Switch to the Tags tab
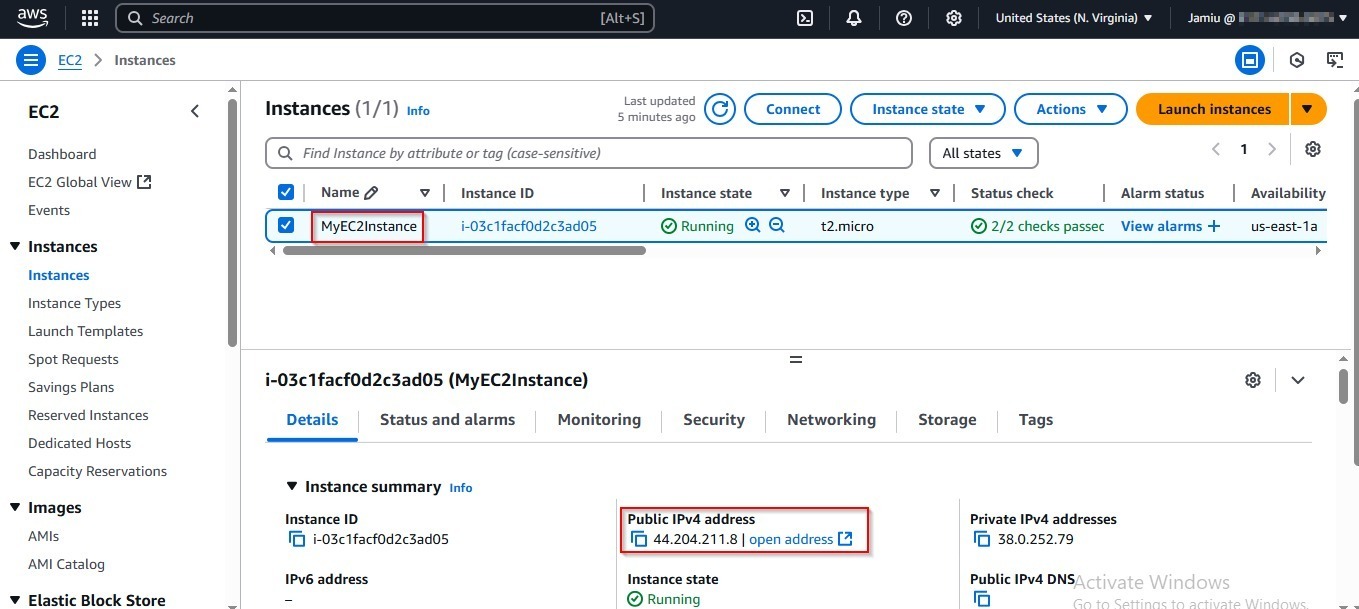The image size is (1359, 609). click(x=1036, y=420)
